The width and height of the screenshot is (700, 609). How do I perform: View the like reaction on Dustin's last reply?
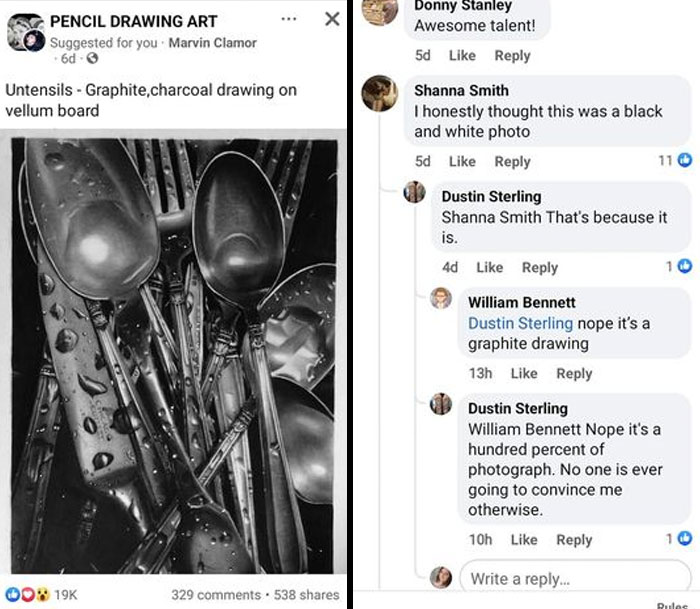click(x=678, y=538)
